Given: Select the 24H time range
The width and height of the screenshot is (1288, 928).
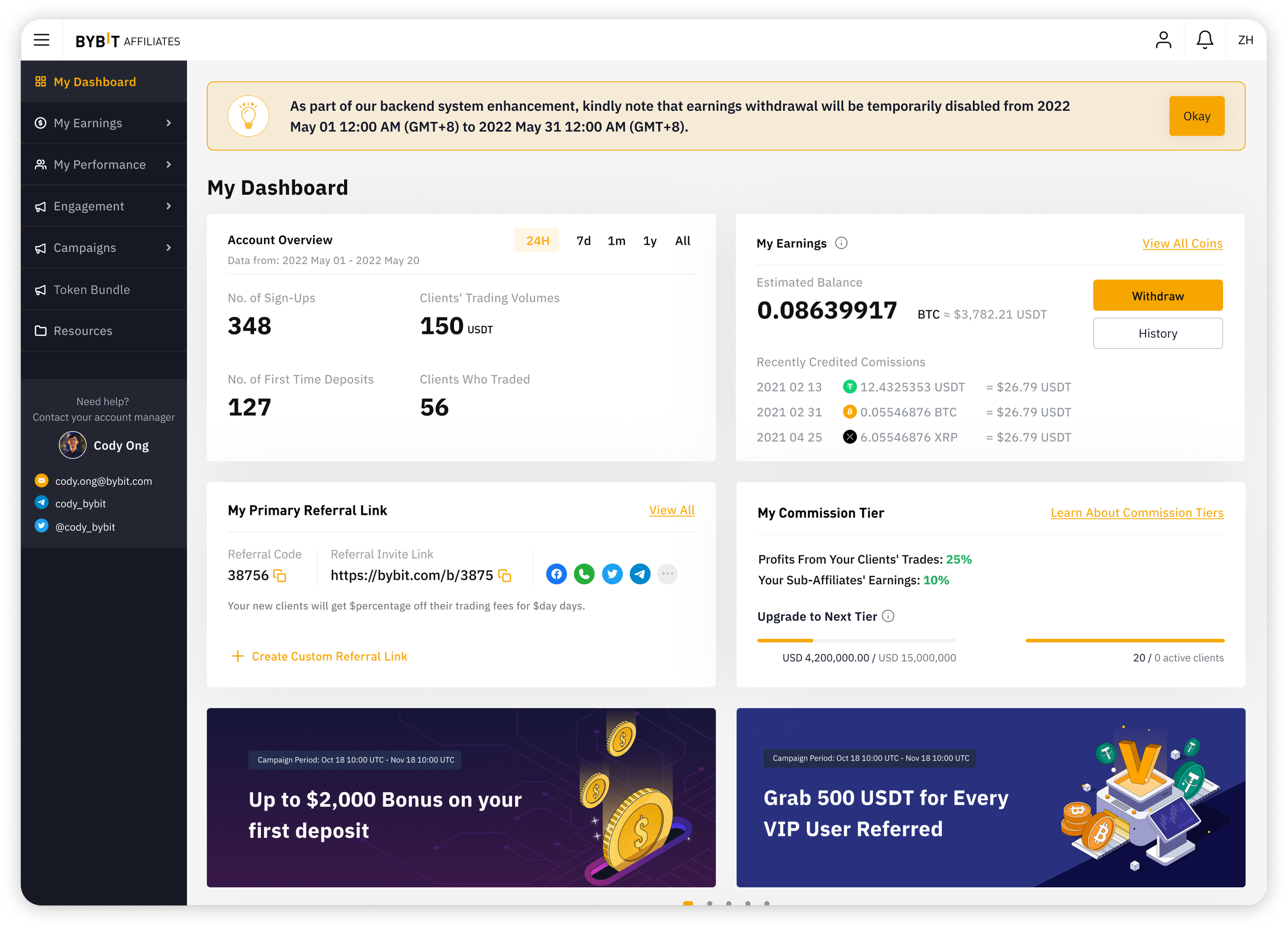Looking at the screenshot, I should [x=537, y=240].
